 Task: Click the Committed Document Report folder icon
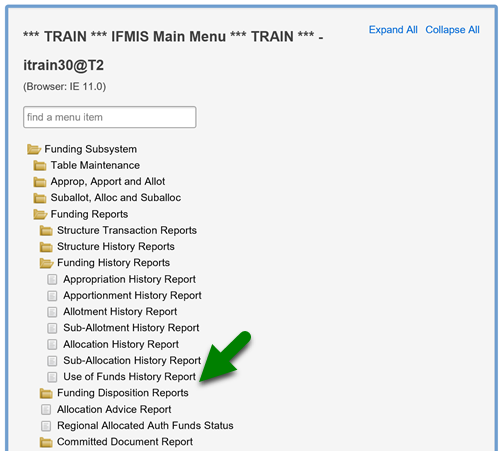coord(46,442)
